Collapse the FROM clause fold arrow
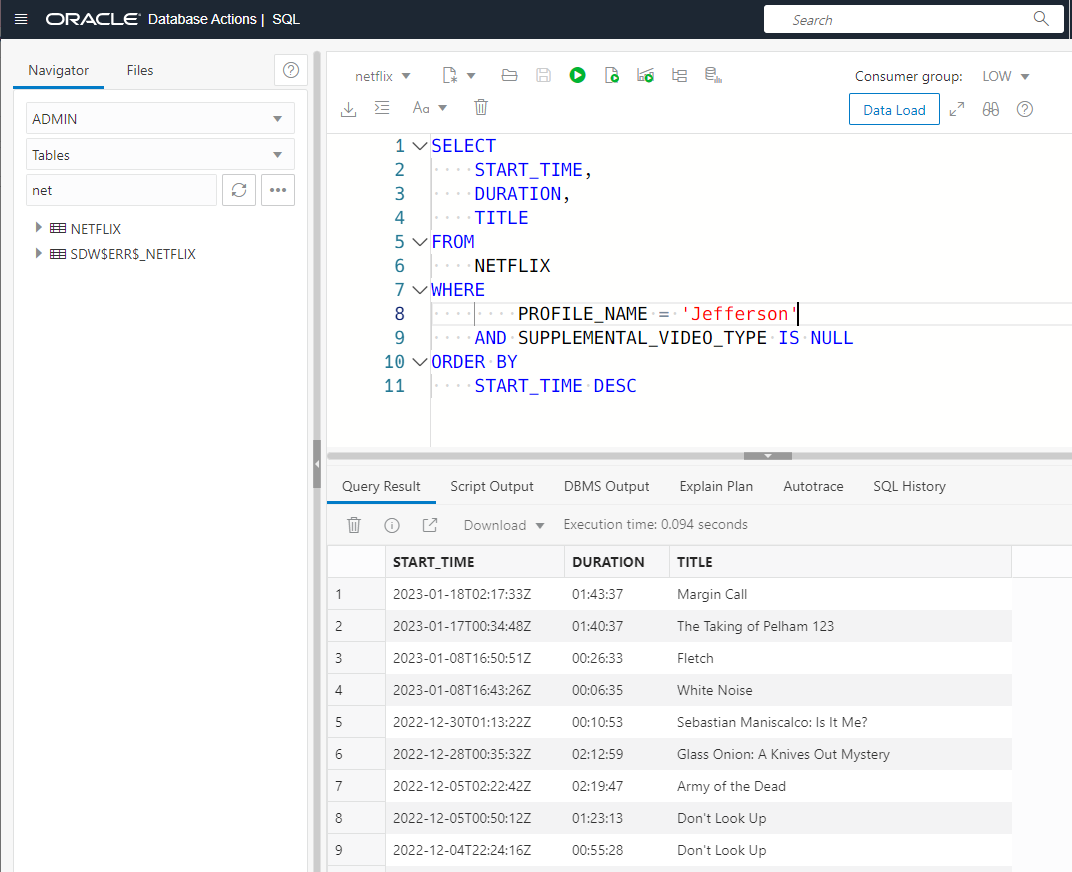This screenshot has width=1072, height=872. [420, 241]
